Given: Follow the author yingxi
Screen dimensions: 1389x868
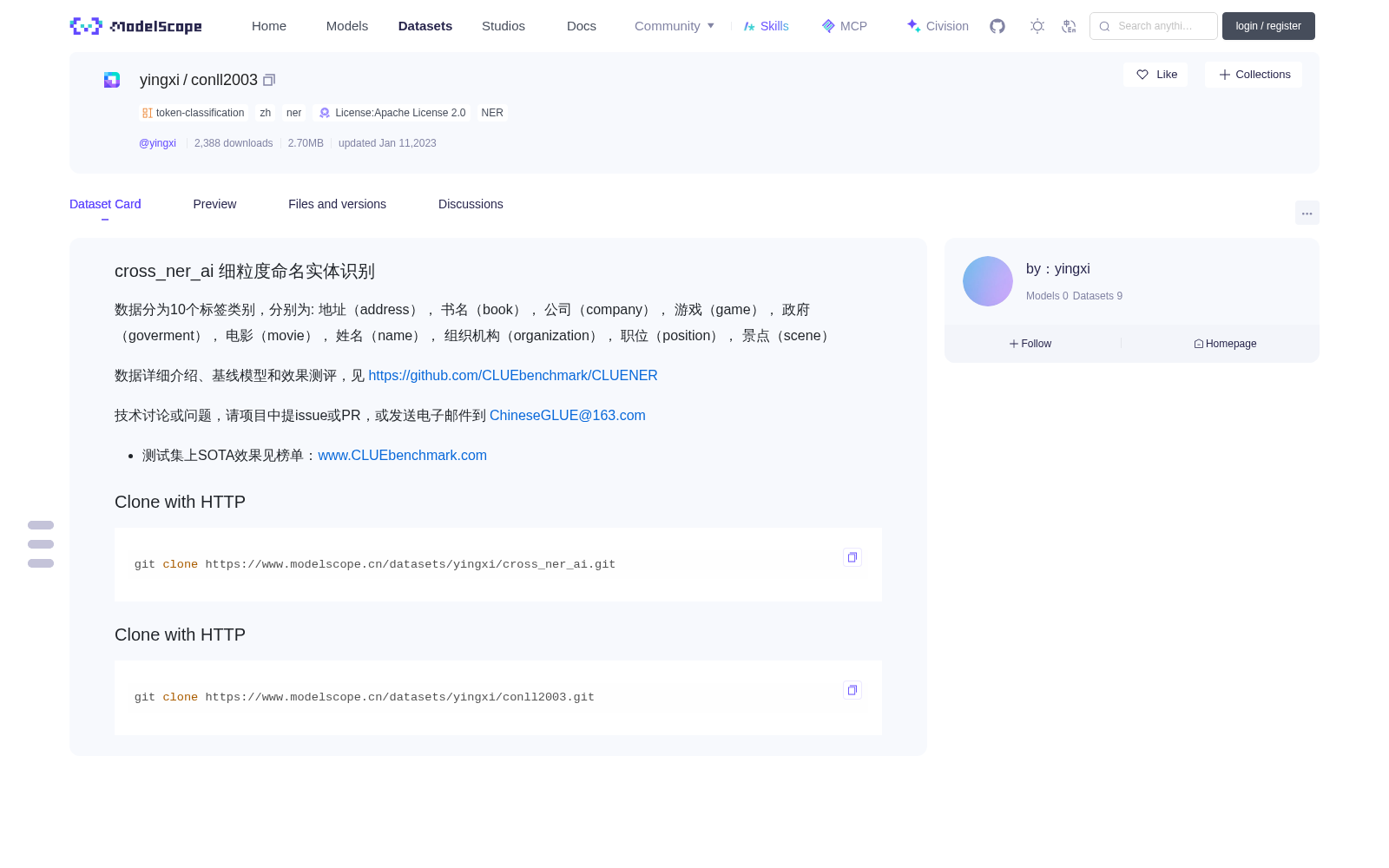Looking at the screenshot, I should [x=1030, y=344].
